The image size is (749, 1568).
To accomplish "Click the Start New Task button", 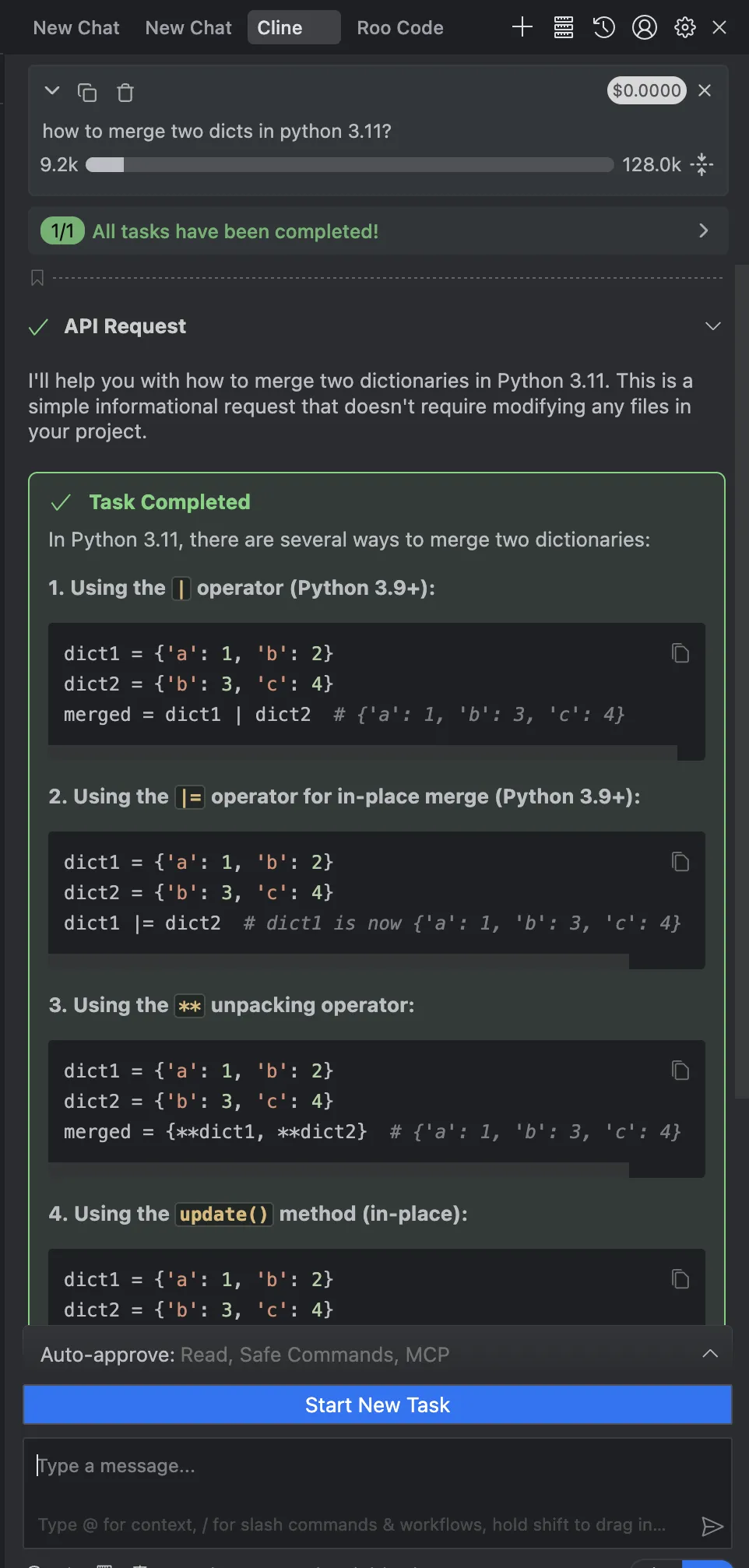I will 378,1405.
